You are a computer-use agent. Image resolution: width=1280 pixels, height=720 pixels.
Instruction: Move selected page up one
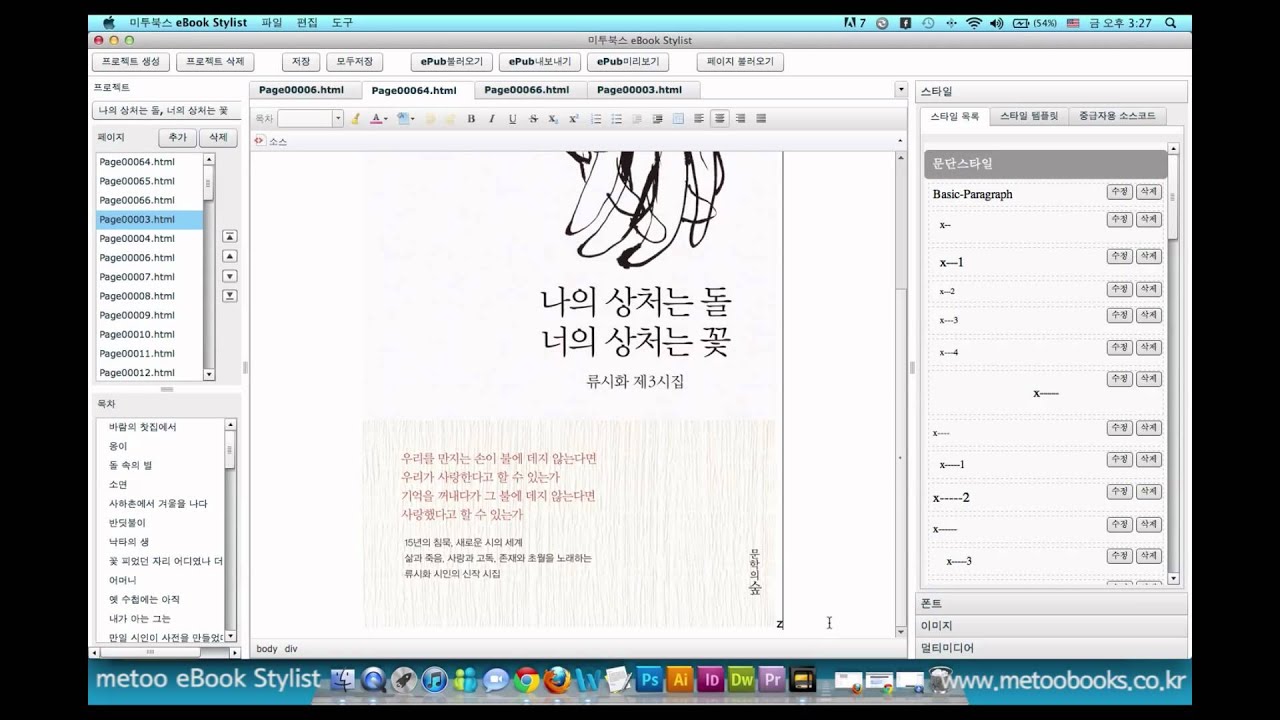[x=229, y=257]
